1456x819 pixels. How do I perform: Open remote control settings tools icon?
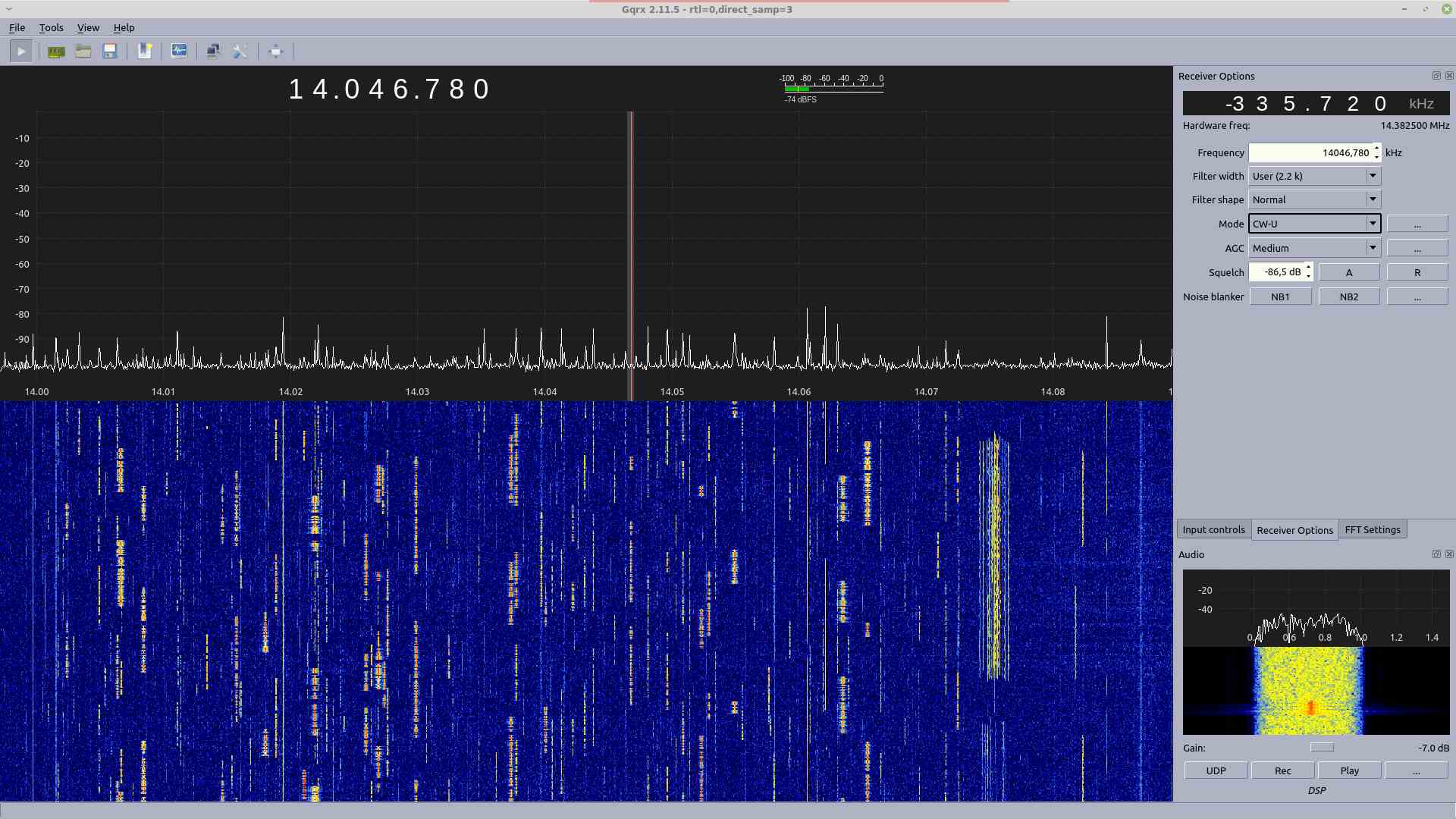point(240,52)
